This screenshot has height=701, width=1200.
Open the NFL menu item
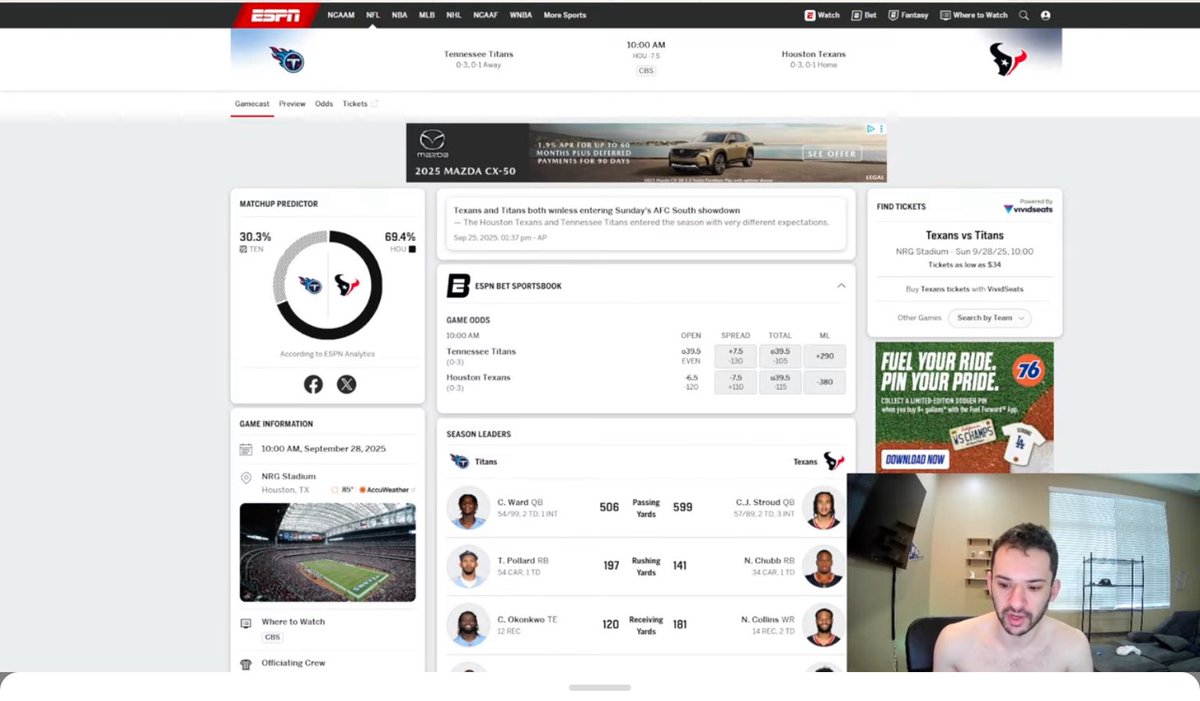tap(373, 15)
